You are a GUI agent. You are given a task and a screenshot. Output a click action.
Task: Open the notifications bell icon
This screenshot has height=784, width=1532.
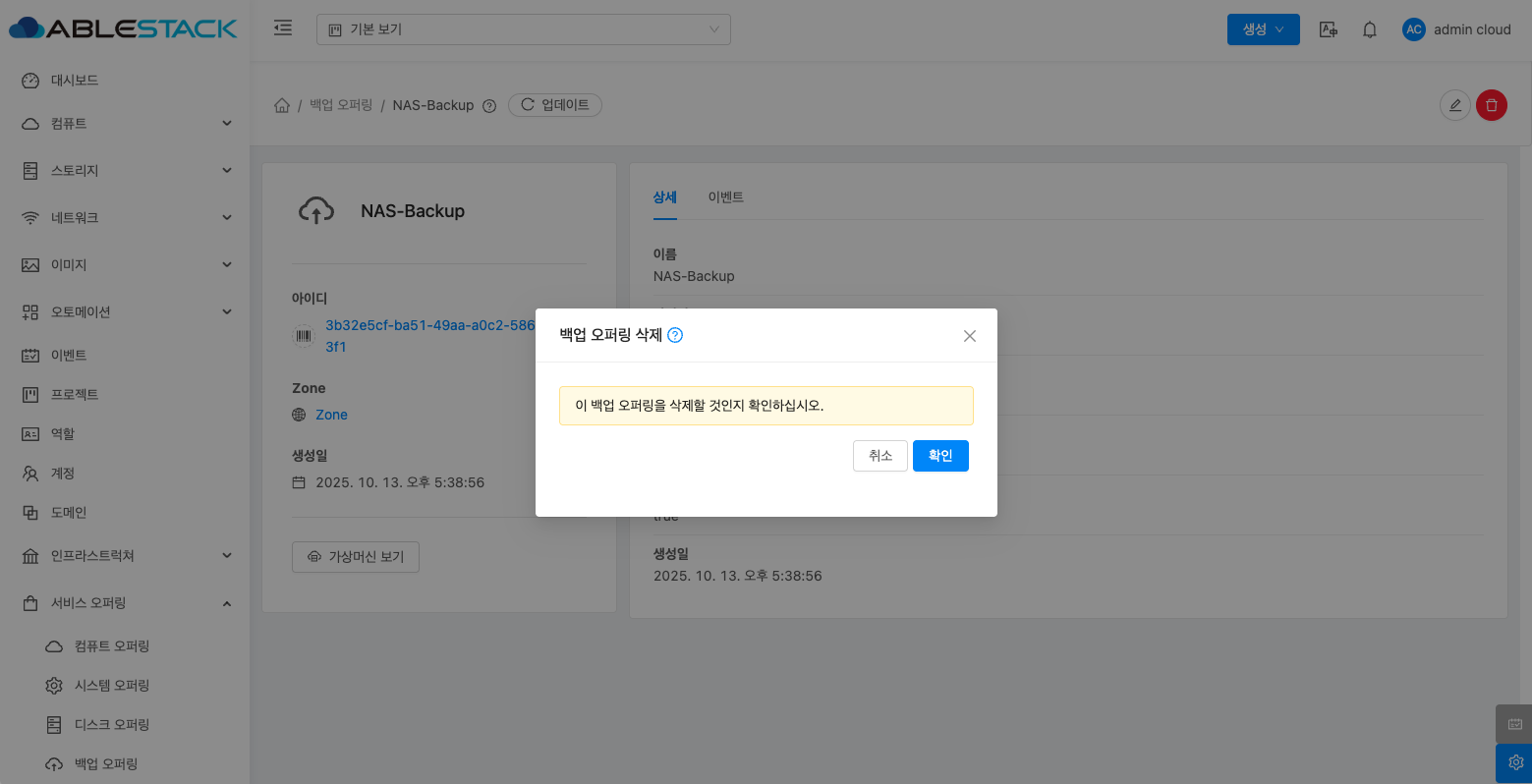[x=1369, y=29]
